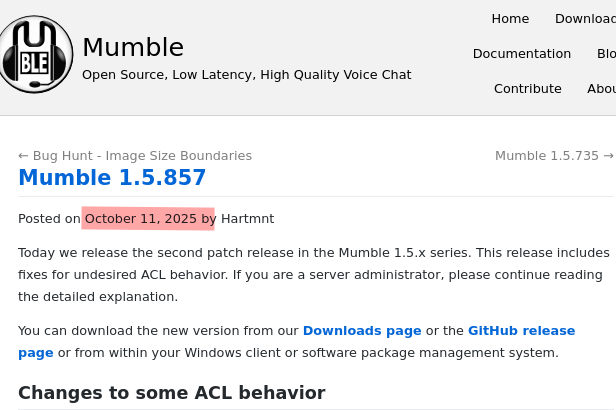Image resolution: width=616 pixels, height=410 pixels.
Task: Go to previous post Bug Hunt
Action: [x=135, y=156]
